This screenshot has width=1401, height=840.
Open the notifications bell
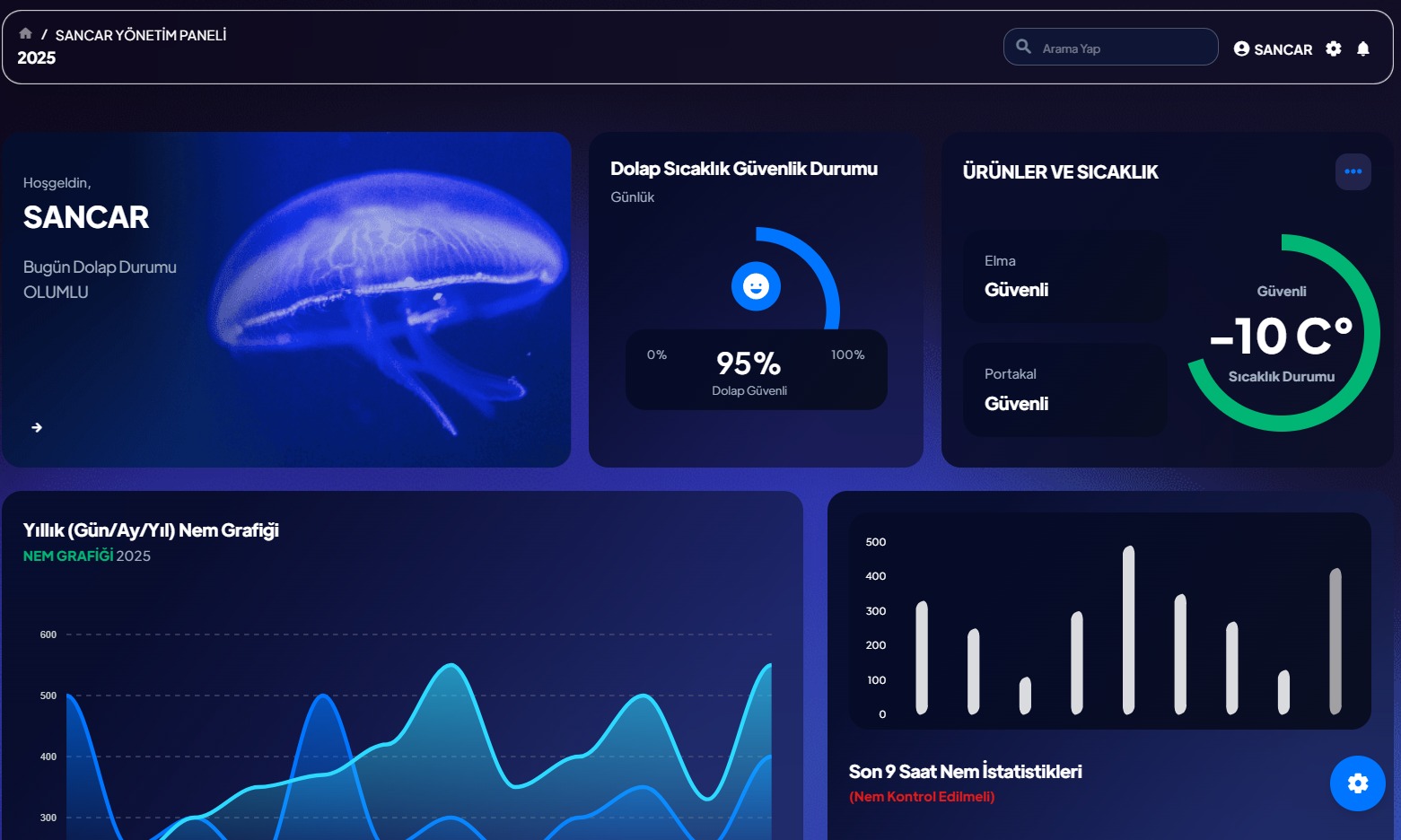(1362, 48)
